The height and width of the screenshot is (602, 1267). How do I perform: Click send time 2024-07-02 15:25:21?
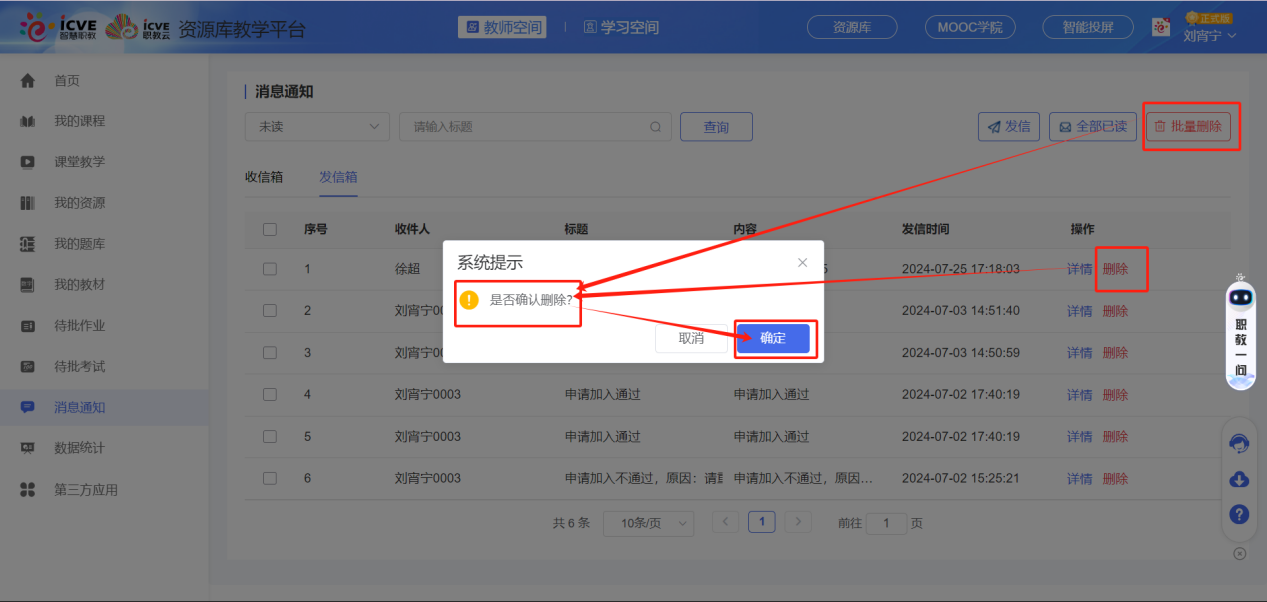tap(961, 479)
